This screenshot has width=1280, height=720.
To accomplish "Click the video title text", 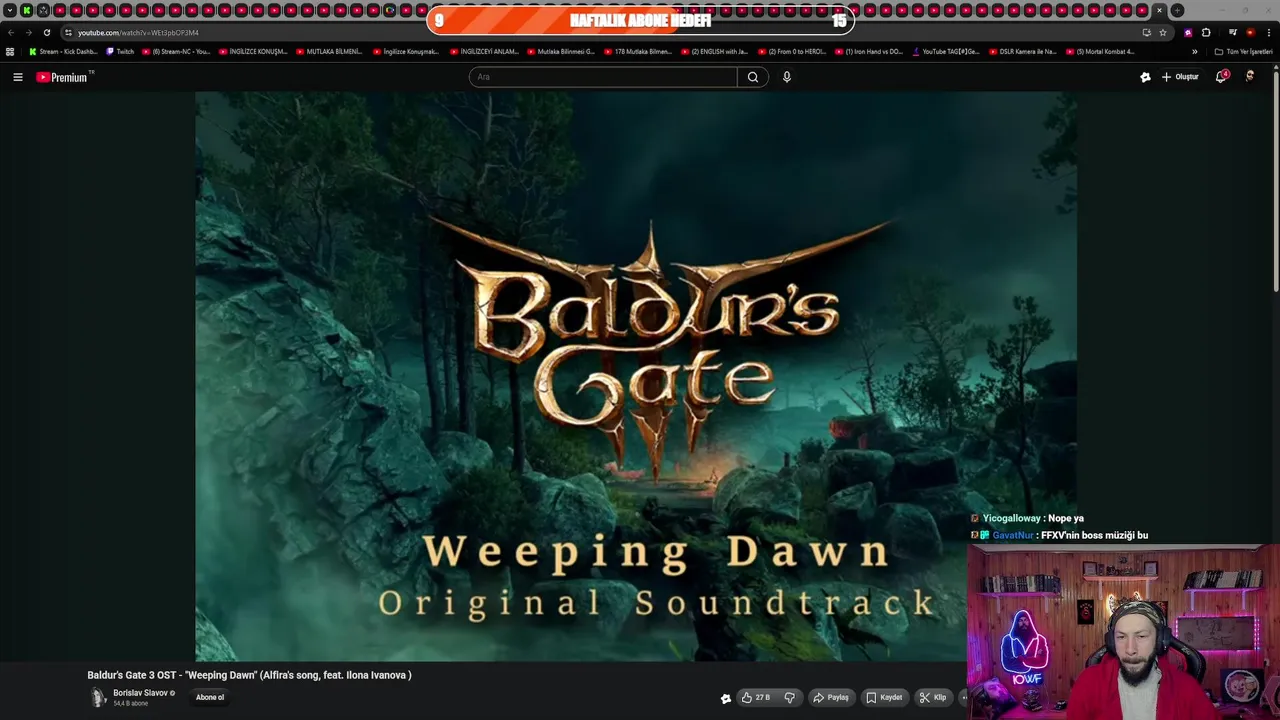I will 249,675.
